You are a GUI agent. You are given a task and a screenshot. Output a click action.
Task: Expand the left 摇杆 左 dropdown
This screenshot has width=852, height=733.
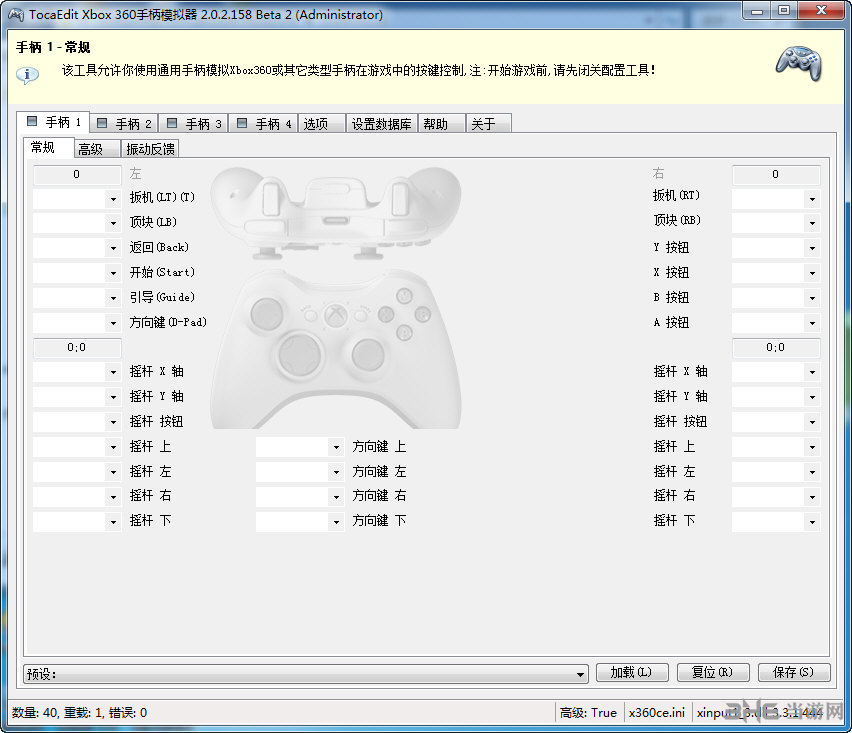[77, 472]
